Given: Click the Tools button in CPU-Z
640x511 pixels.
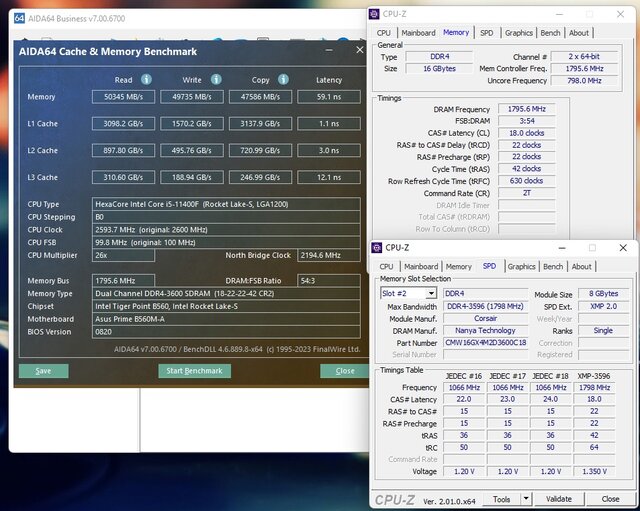Looking at the screenshot, I should tap(501, 499).
